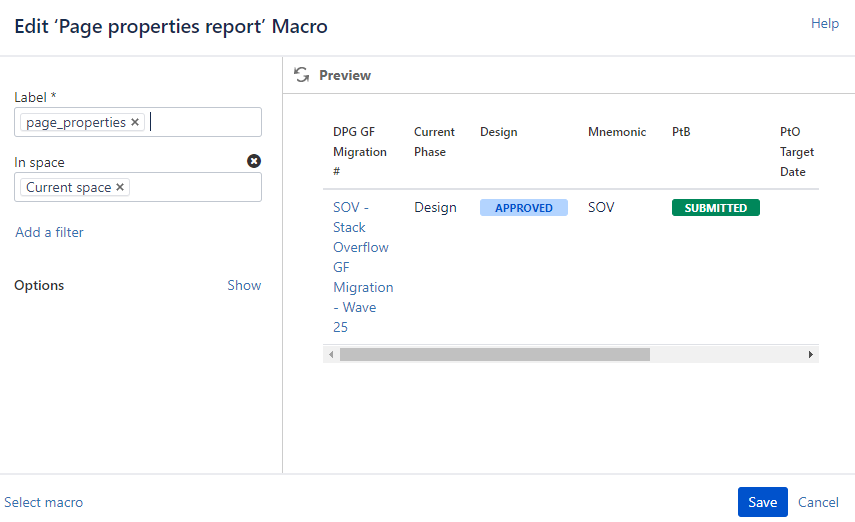Save the macro settings
The width and height of the screenshot is (855, 522).
(x=762, y=502)
